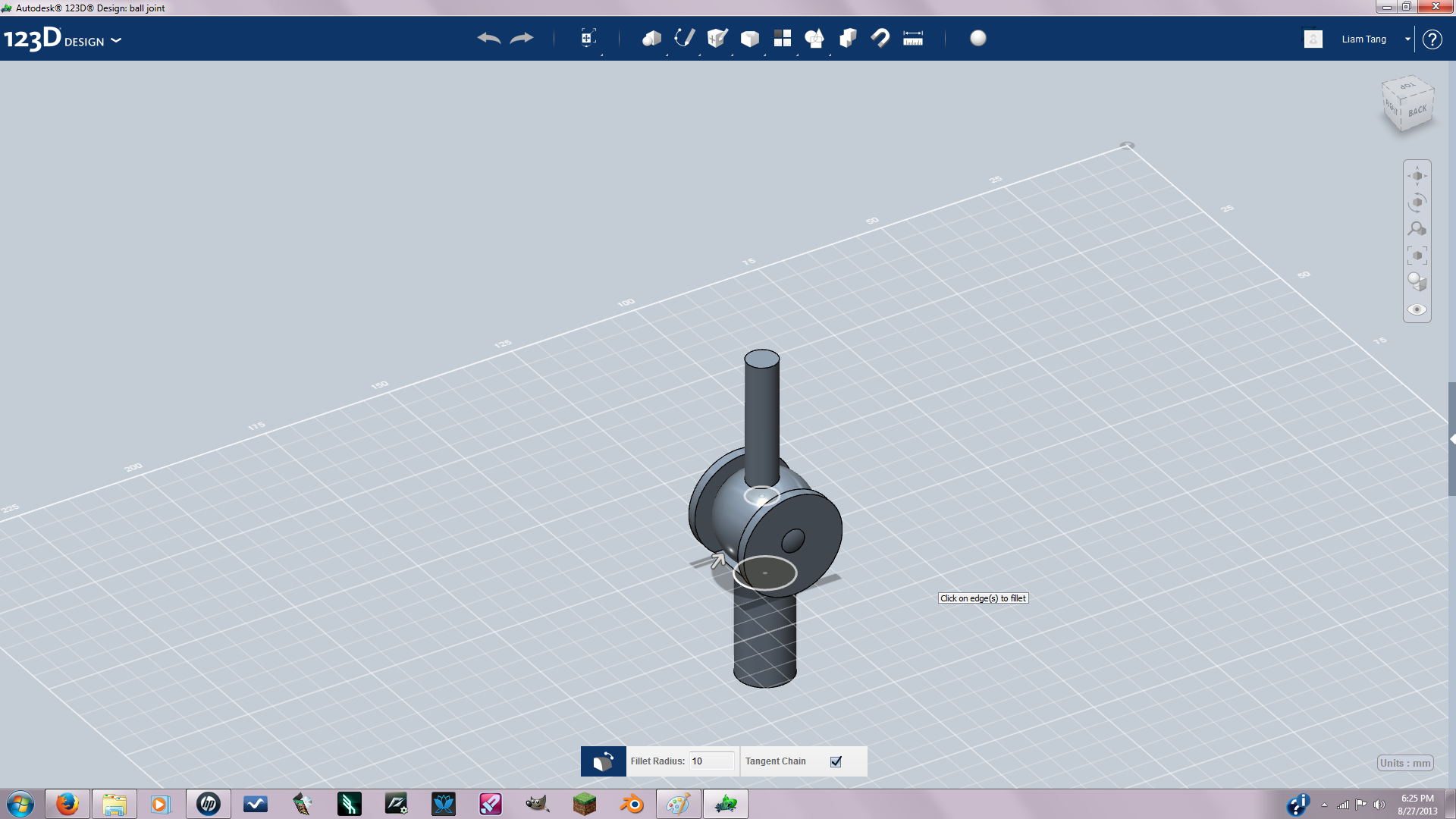Expand the Transform tool dropdown arrow
The height and width of the screenshot is (819, 1456).
[602, 55]
